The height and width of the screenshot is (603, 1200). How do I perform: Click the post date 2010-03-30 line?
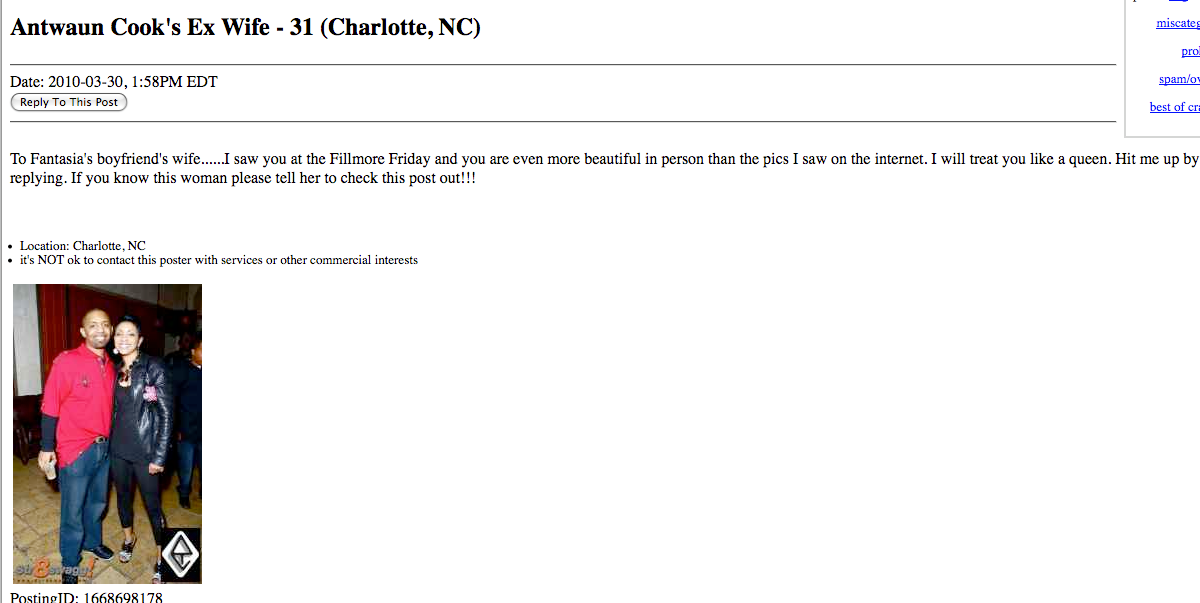click(114, 82)
